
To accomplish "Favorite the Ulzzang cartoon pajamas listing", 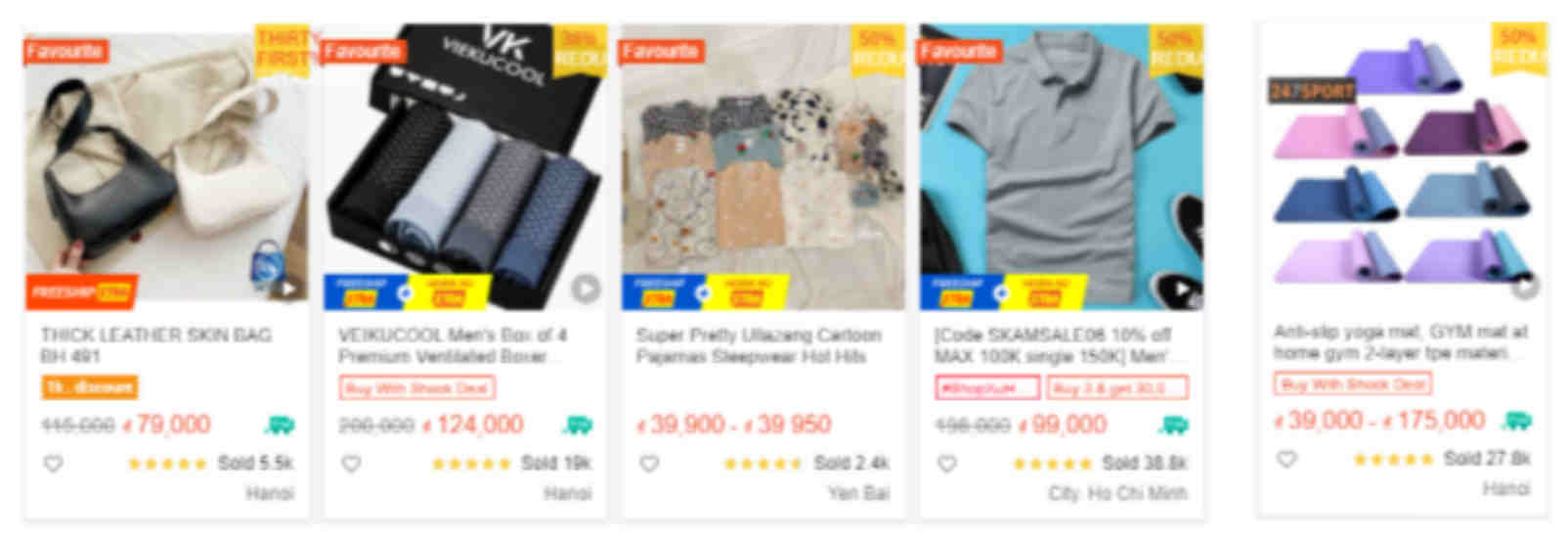I will coord(649,464).
